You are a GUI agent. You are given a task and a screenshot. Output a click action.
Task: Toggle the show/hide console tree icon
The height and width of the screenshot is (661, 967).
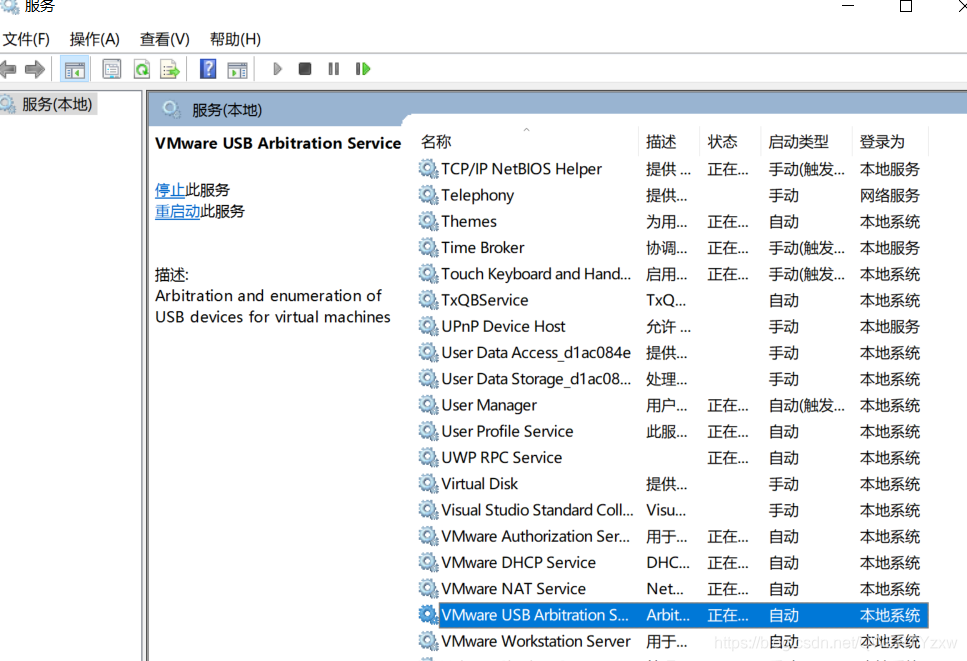[75, 69]
